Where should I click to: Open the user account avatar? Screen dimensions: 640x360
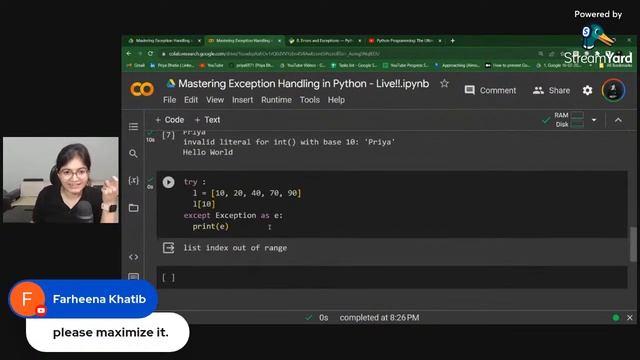613,90
